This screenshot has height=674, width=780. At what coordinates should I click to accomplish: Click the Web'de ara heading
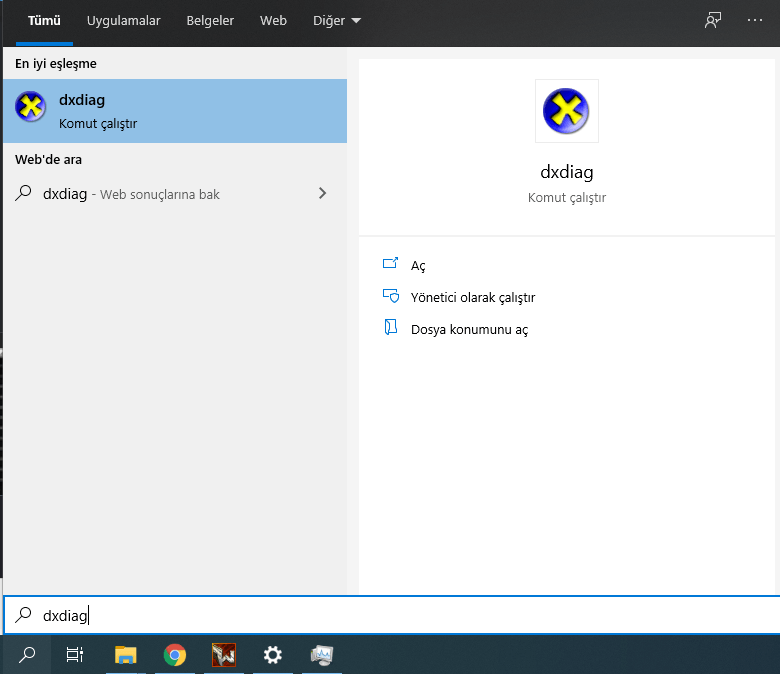tap(48, 160)
